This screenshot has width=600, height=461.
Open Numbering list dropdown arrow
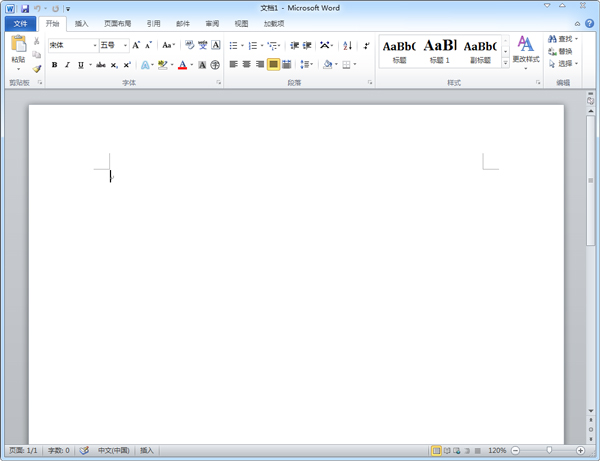tap(262, 46)
